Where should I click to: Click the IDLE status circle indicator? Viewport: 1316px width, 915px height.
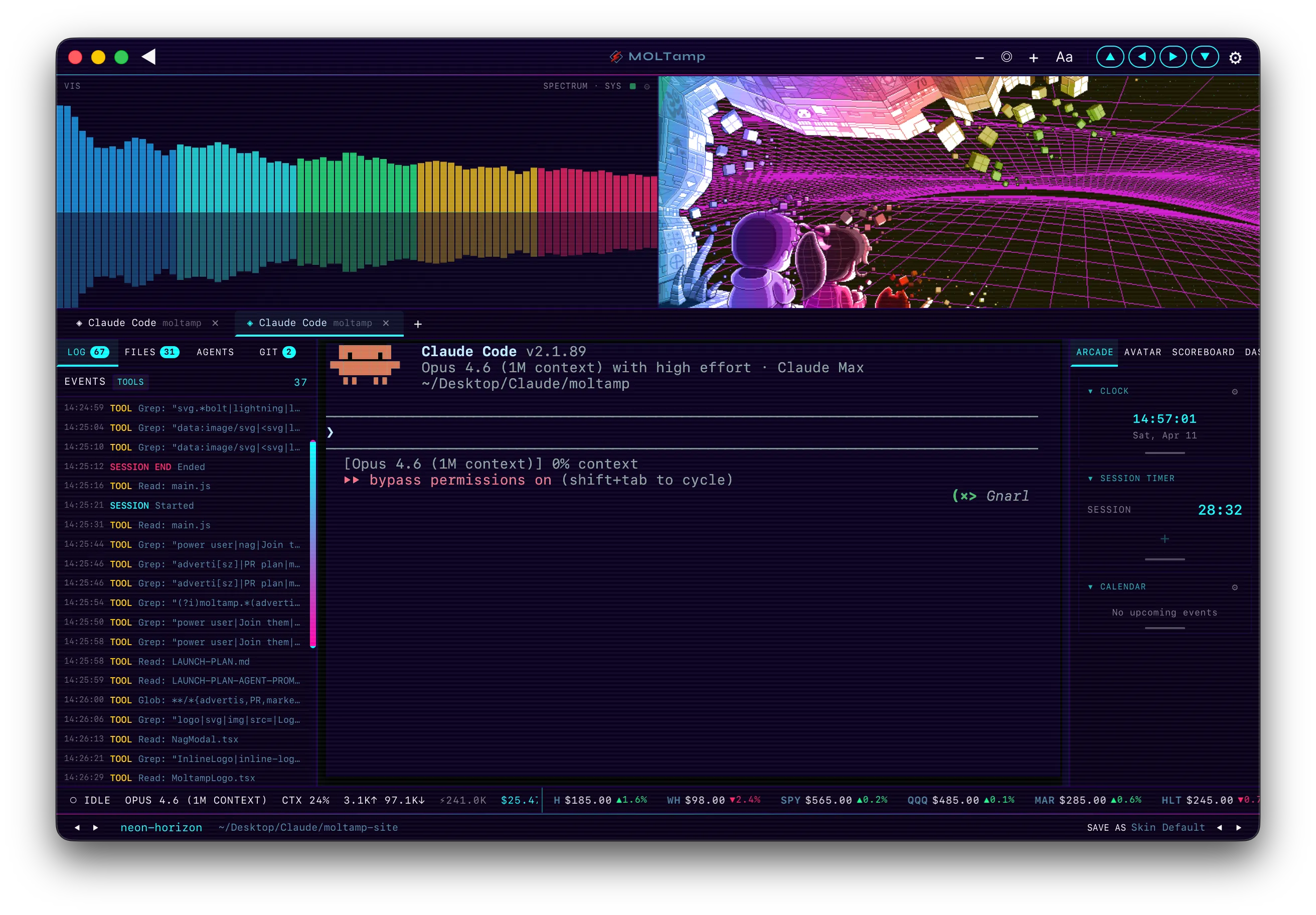73,800
